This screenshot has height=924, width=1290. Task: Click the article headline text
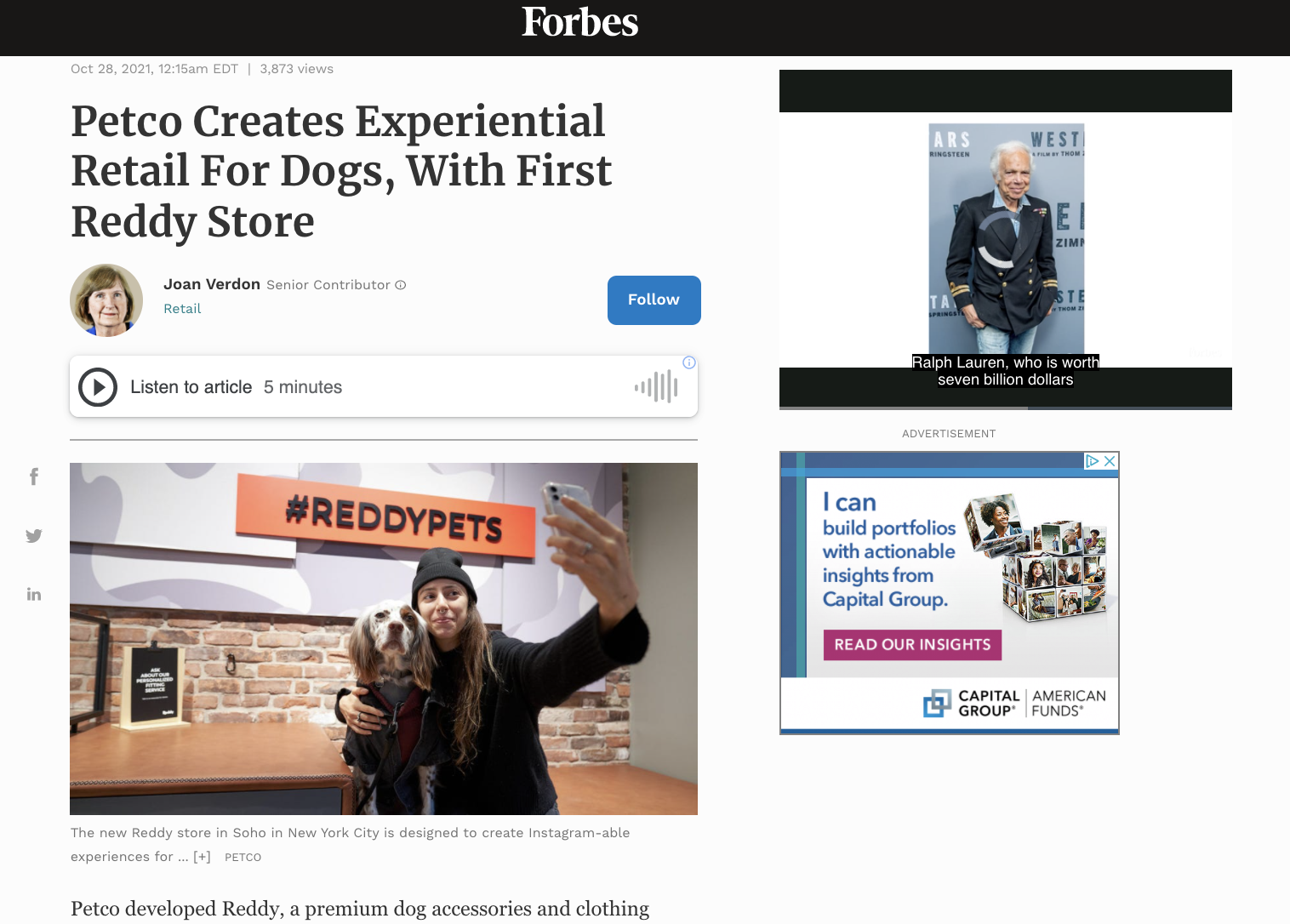341,171
